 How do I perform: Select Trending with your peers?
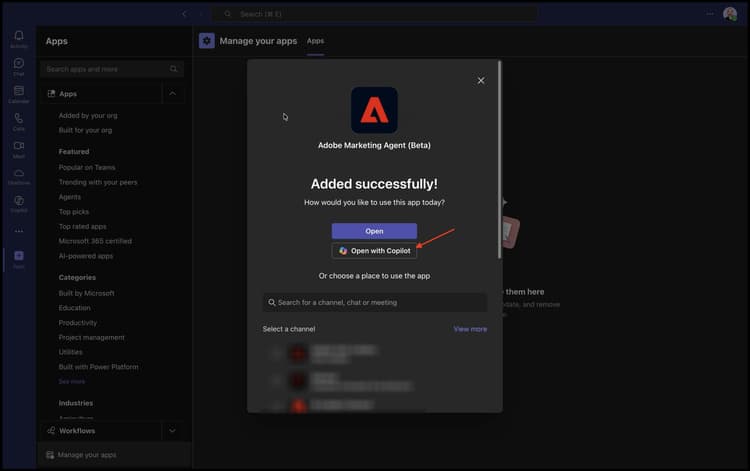point(98,182)
